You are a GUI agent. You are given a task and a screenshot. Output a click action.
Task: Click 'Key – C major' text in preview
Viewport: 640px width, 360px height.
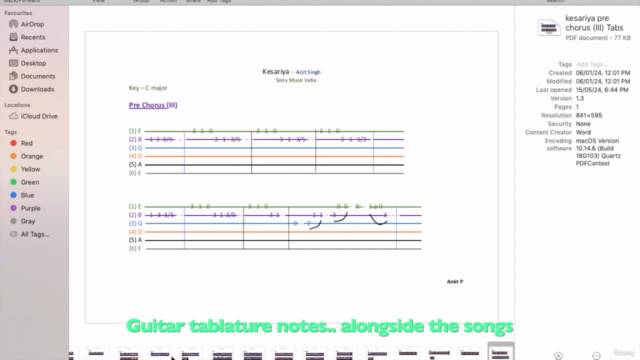[x=148, y=88]
